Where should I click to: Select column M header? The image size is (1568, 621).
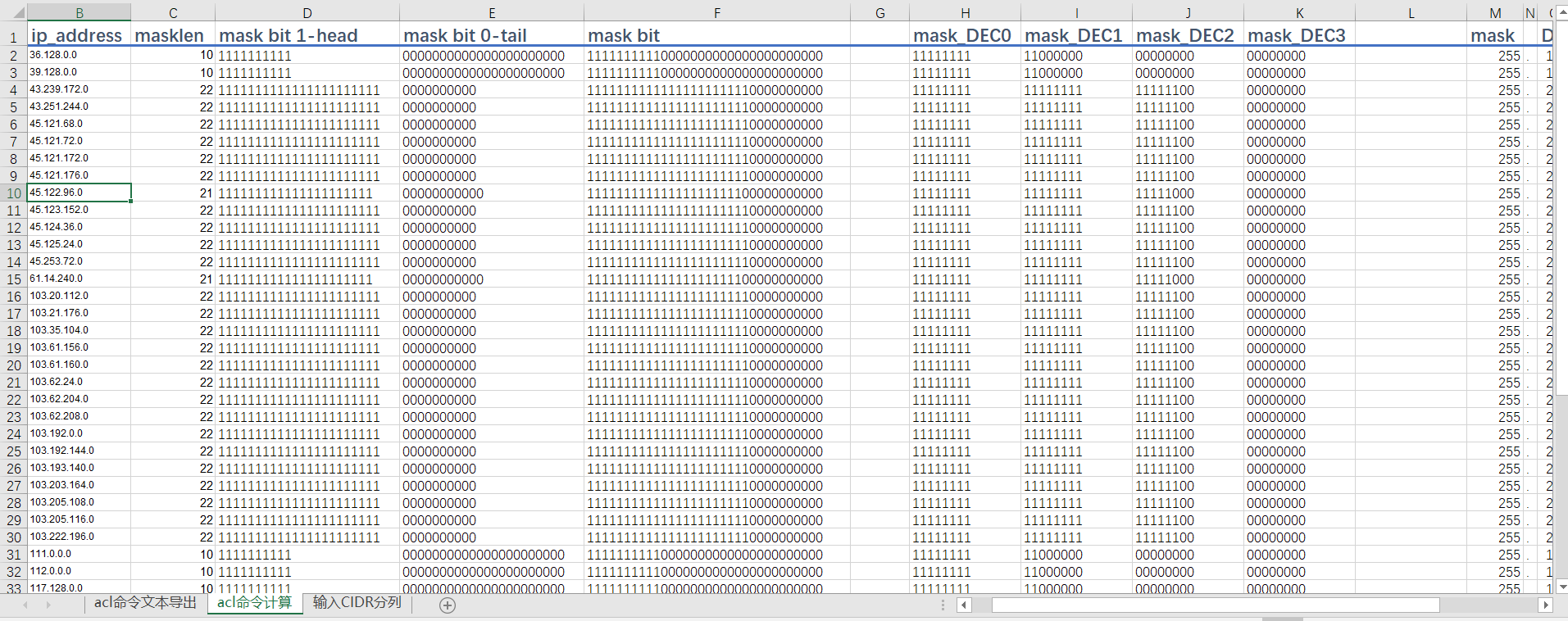pyautogui.click(x=1495, y=12)
